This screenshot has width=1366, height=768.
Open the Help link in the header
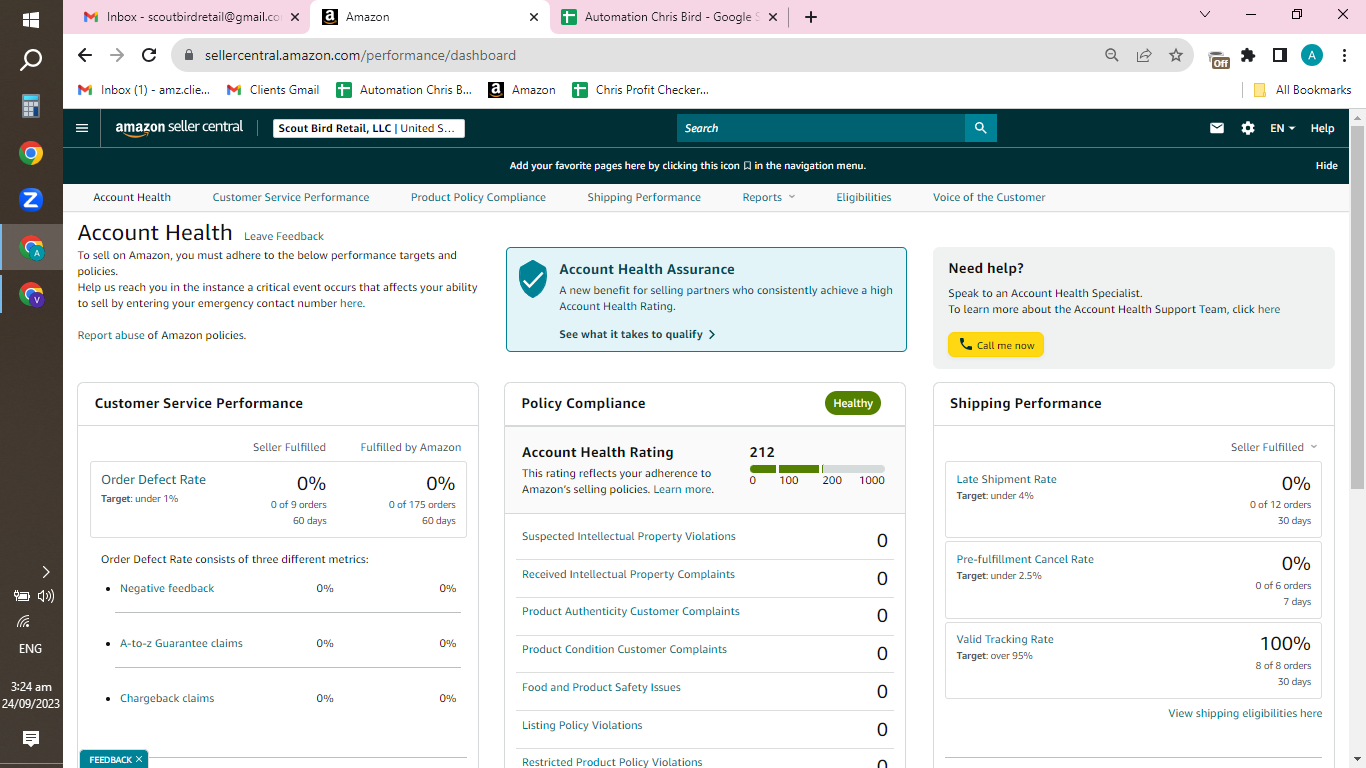(1322, 128)
